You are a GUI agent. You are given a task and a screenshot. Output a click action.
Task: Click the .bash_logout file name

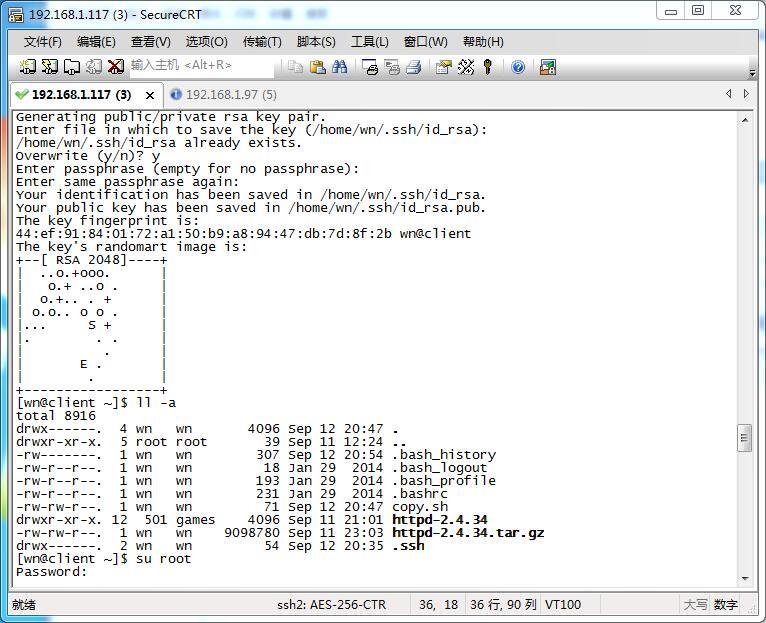pos(440,468)
